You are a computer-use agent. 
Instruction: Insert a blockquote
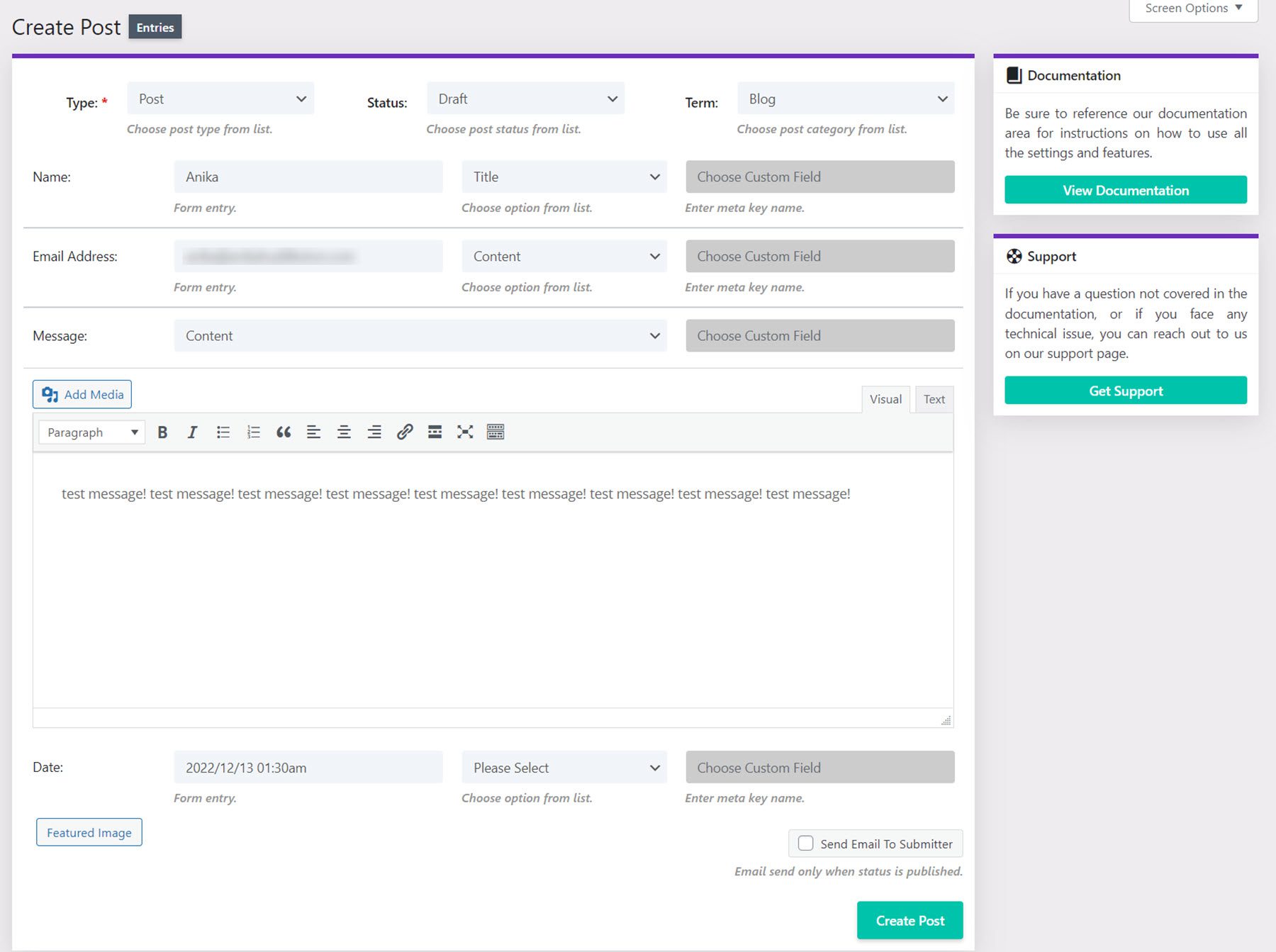[x=284, y=432]
